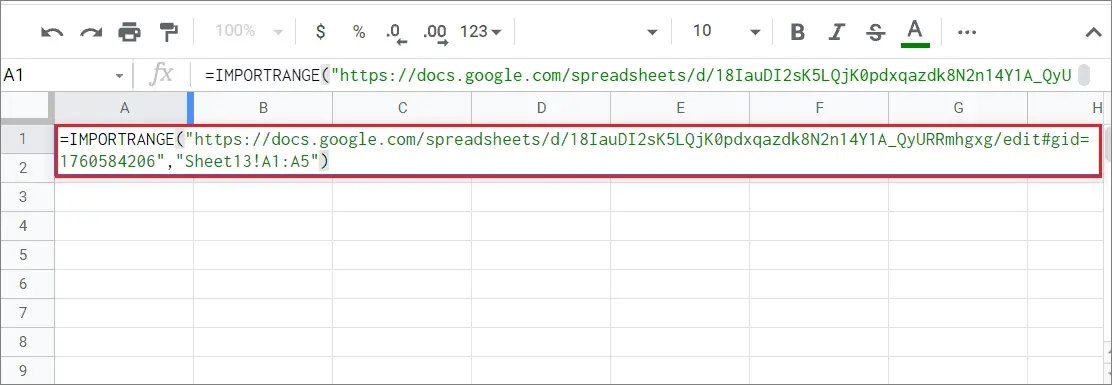Open the font size 10 dropdown
Image resolution: width=1112 pixels, height=385 pixels.
725,31
